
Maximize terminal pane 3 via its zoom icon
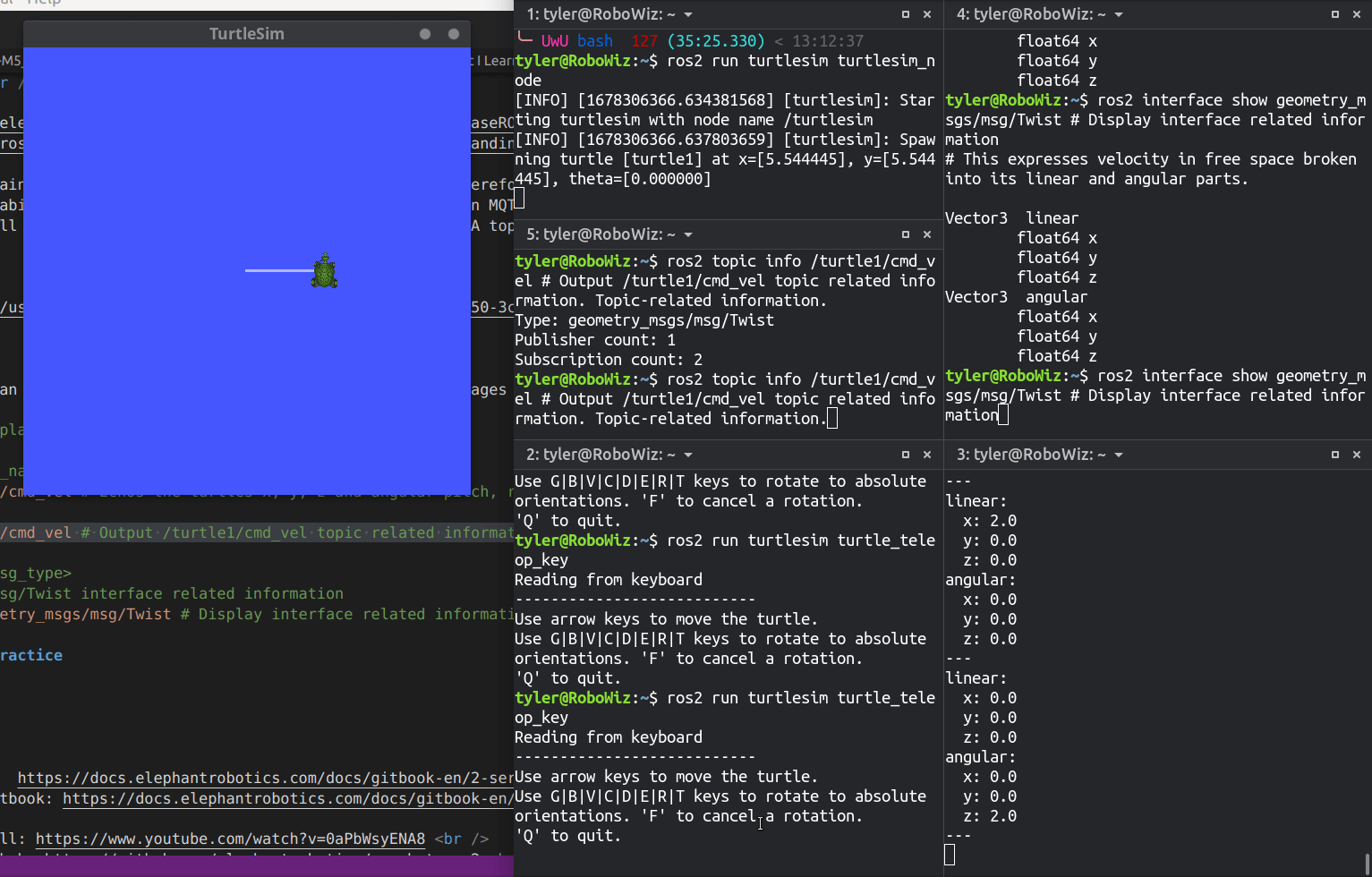[x=1334, y=455]
